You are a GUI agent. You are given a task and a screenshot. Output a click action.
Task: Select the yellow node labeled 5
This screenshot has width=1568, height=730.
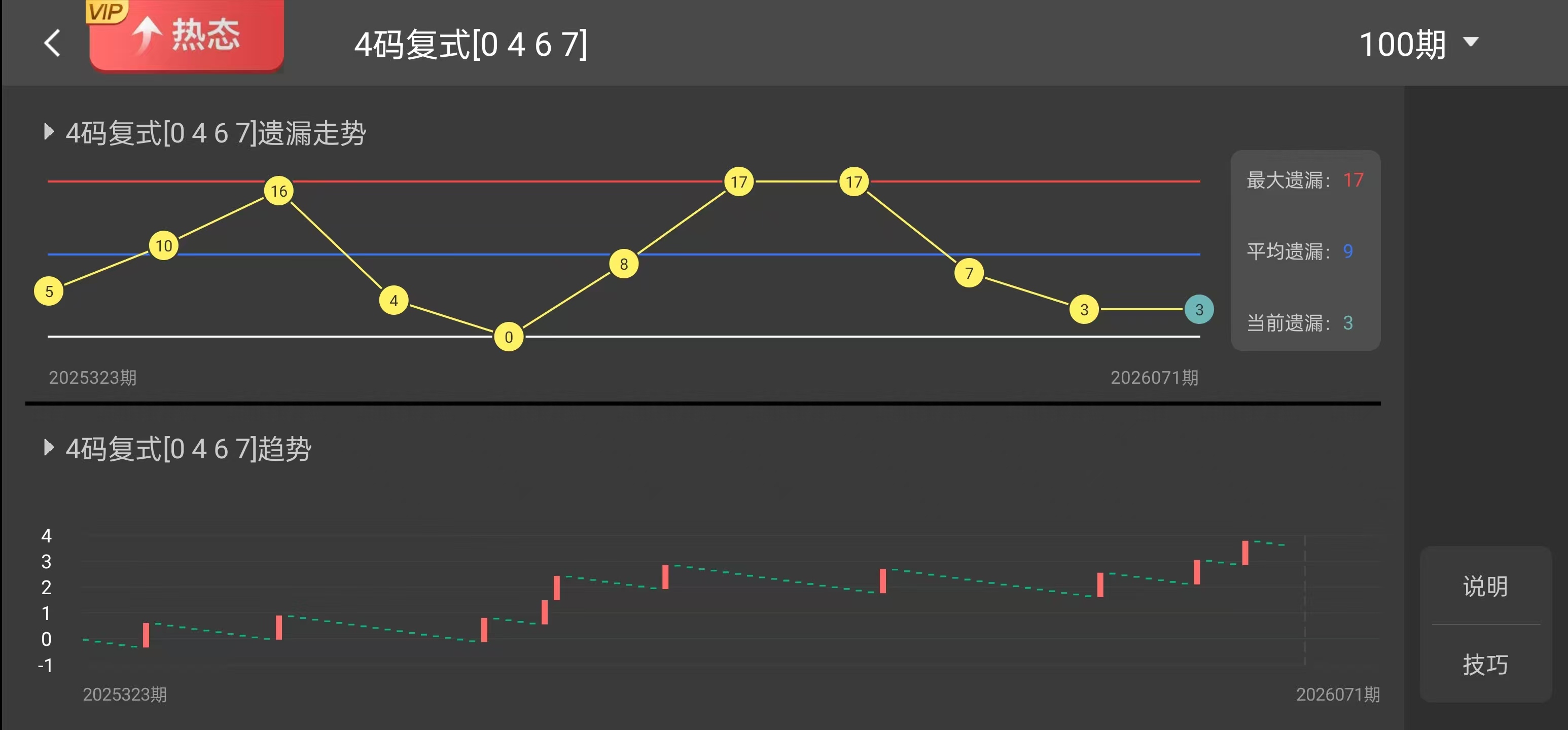click(49, 291)
